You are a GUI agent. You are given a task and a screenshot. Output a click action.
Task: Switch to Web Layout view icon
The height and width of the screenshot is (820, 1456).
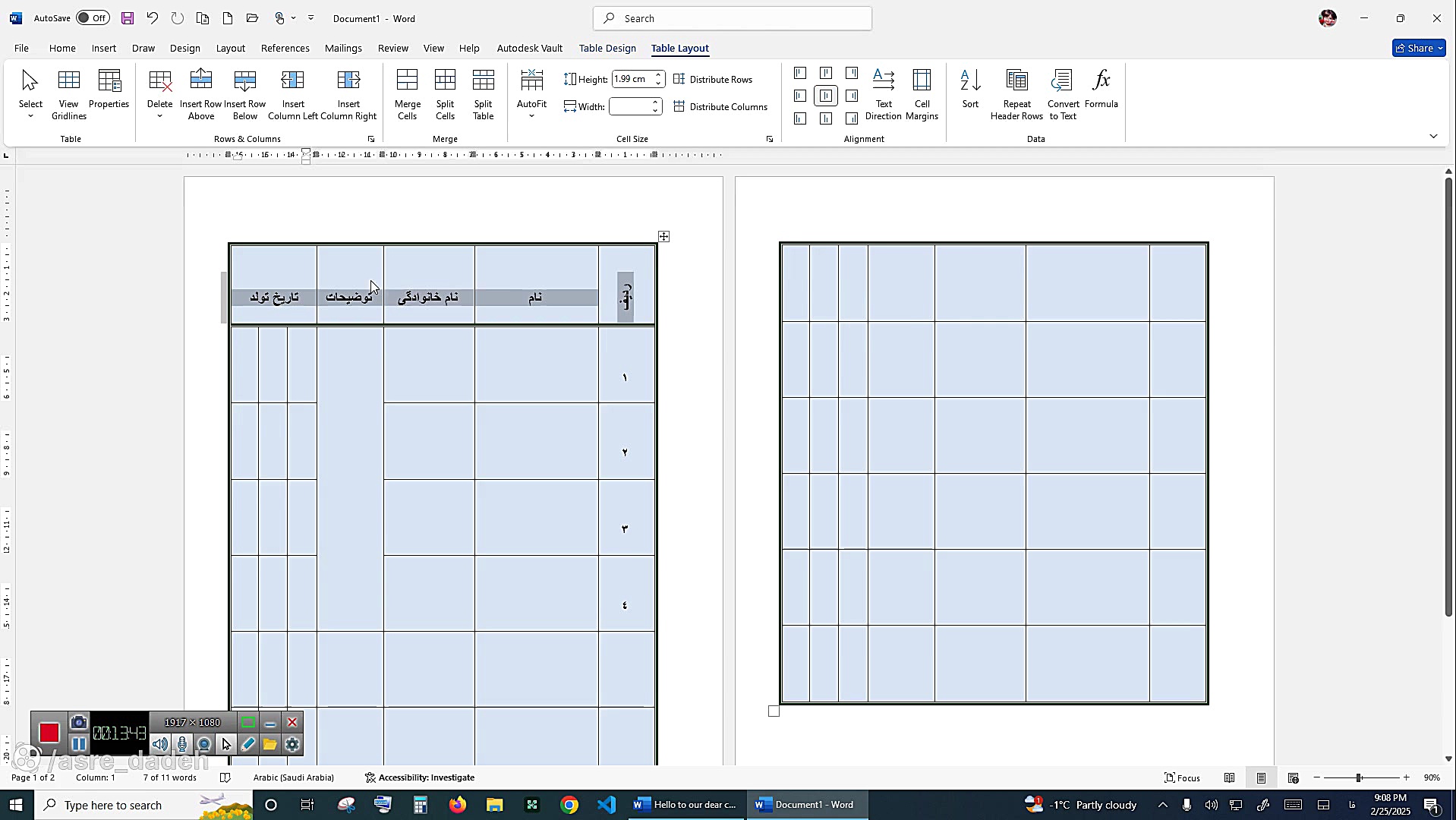[x=1294, y=777]
